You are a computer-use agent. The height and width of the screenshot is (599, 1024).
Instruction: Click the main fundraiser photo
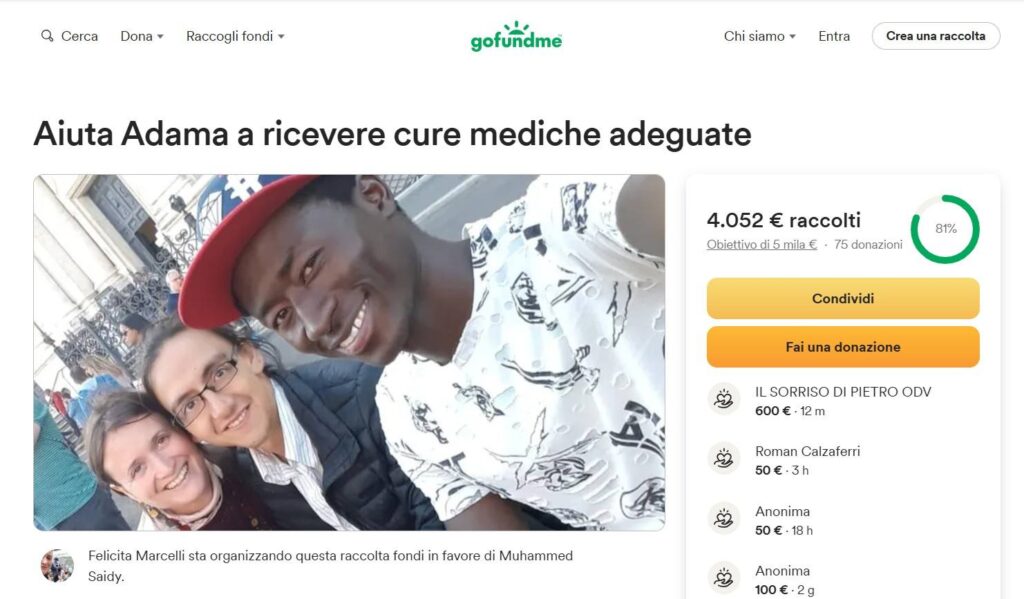click(x=349, y=352)
